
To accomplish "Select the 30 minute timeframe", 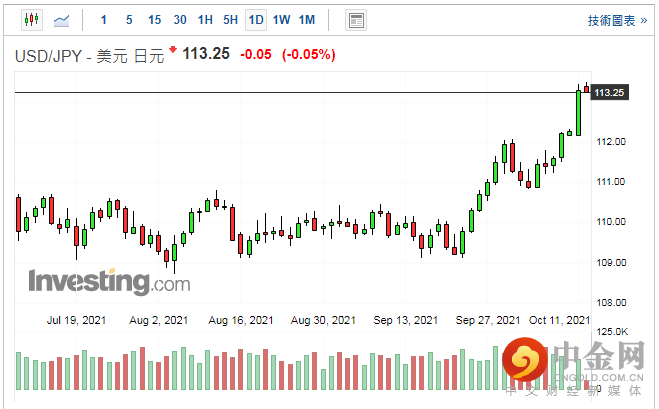I will [180, 20].
